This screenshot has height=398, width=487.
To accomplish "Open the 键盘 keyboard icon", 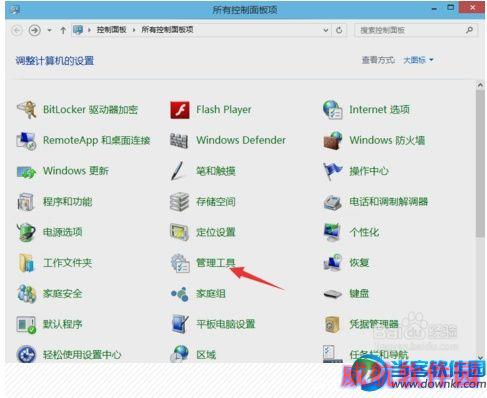I will click(333, 294).
